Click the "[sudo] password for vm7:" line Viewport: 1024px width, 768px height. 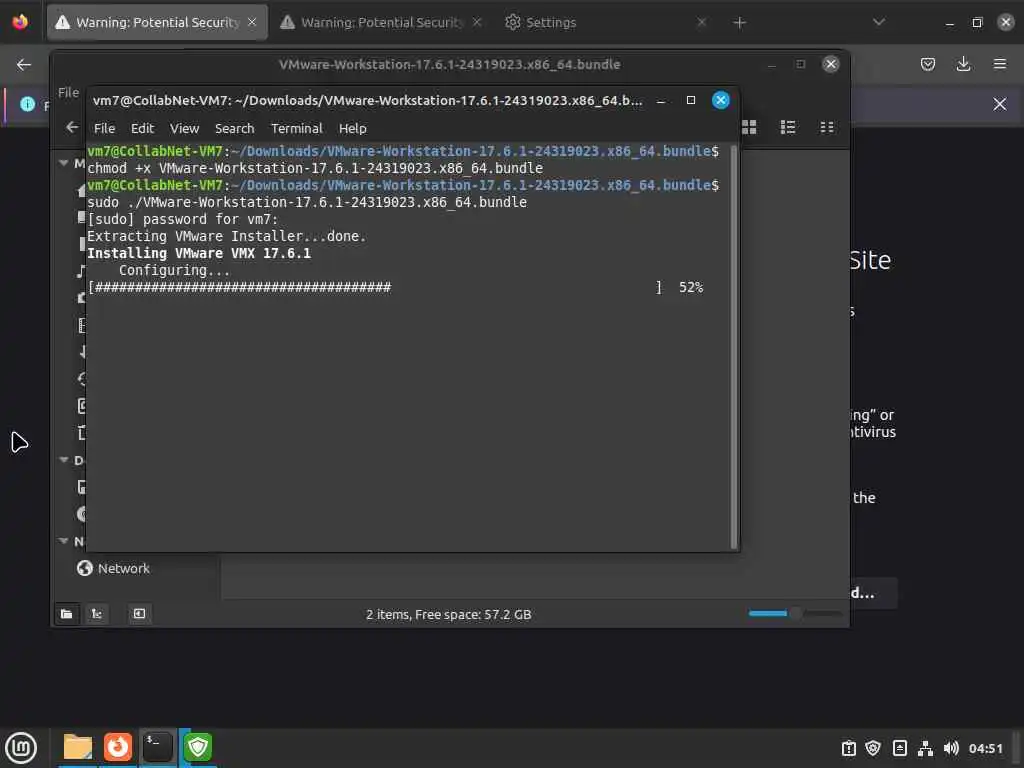pos(183,219)
